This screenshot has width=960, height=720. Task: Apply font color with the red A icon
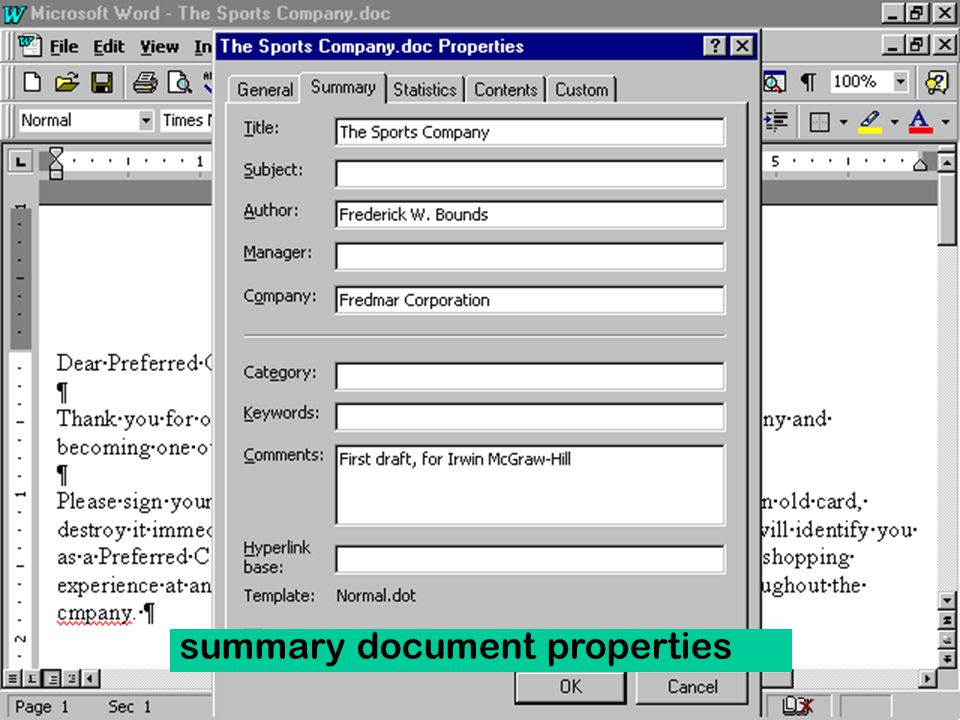pos(920,121)
